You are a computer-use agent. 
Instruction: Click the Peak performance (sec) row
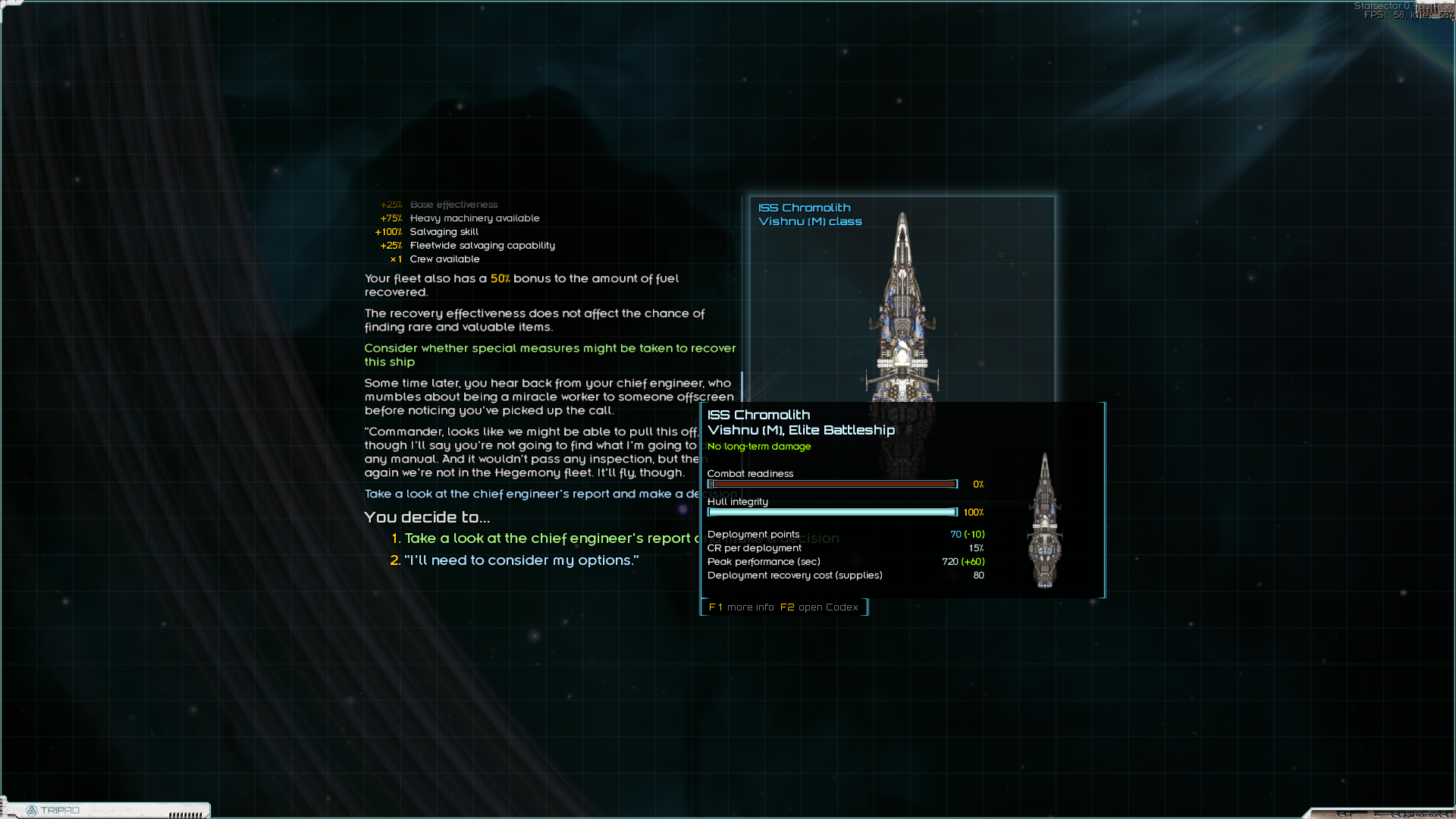coord(846,562)
